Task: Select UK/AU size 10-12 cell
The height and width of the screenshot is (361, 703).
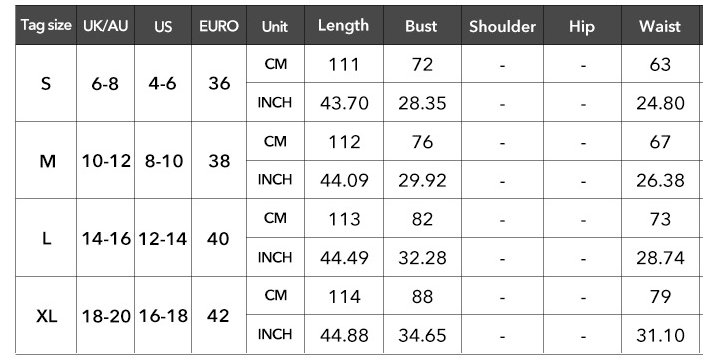Action: pos(105,161)
